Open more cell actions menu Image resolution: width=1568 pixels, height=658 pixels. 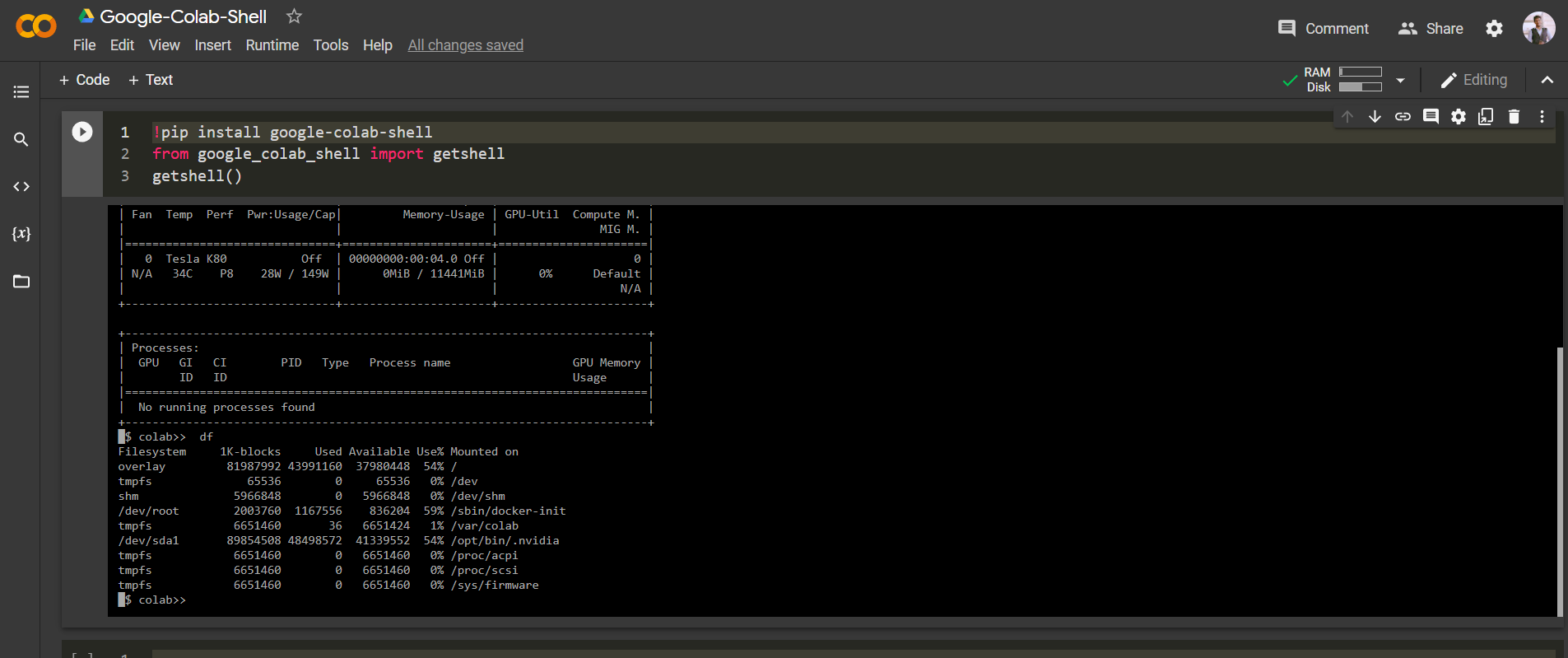[x=1542, y=117]
